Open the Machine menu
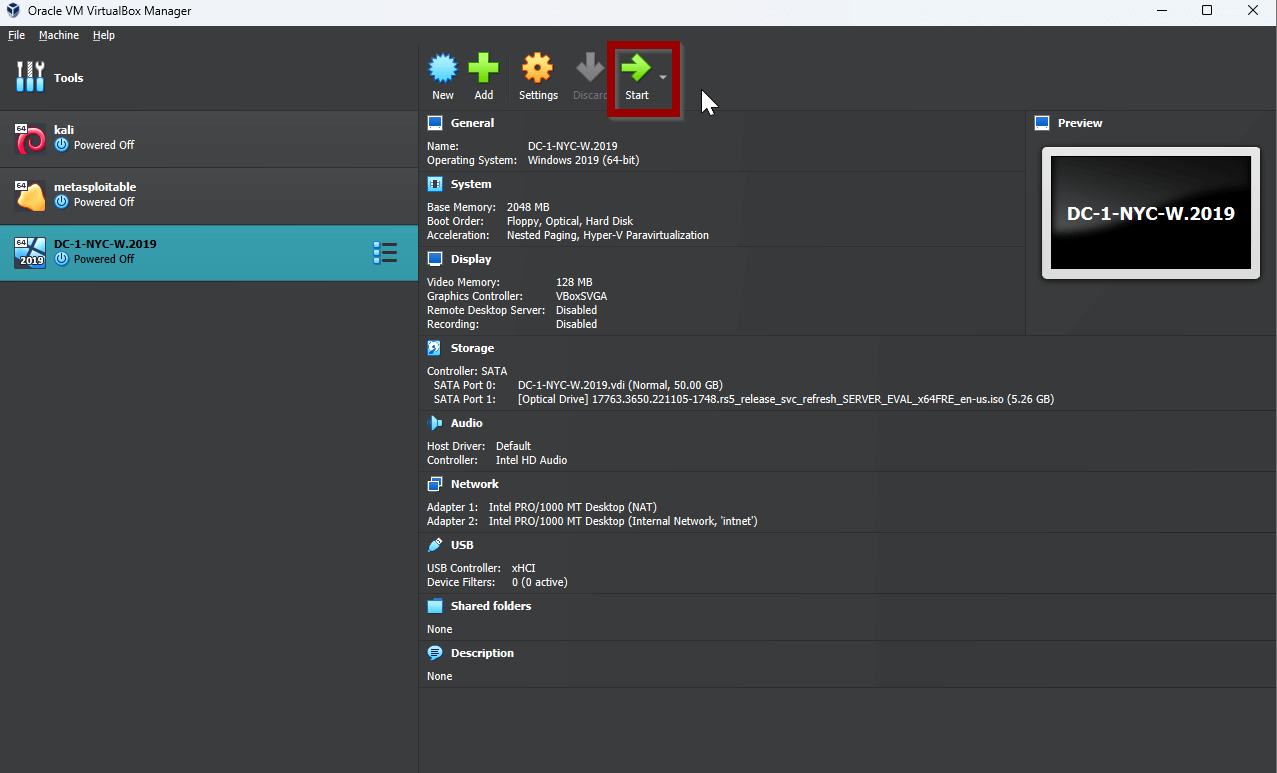Screen dimensions: 1277x773 coord(59,35)
